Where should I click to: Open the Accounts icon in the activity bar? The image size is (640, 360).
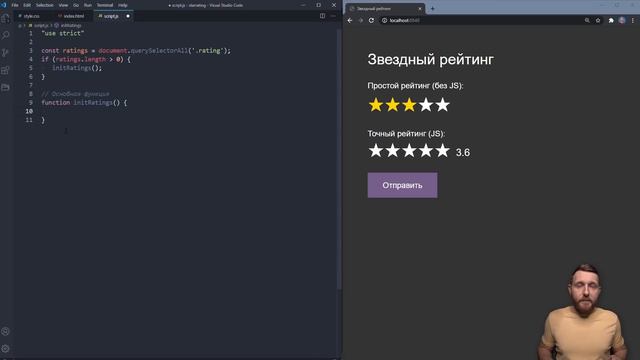5,331
